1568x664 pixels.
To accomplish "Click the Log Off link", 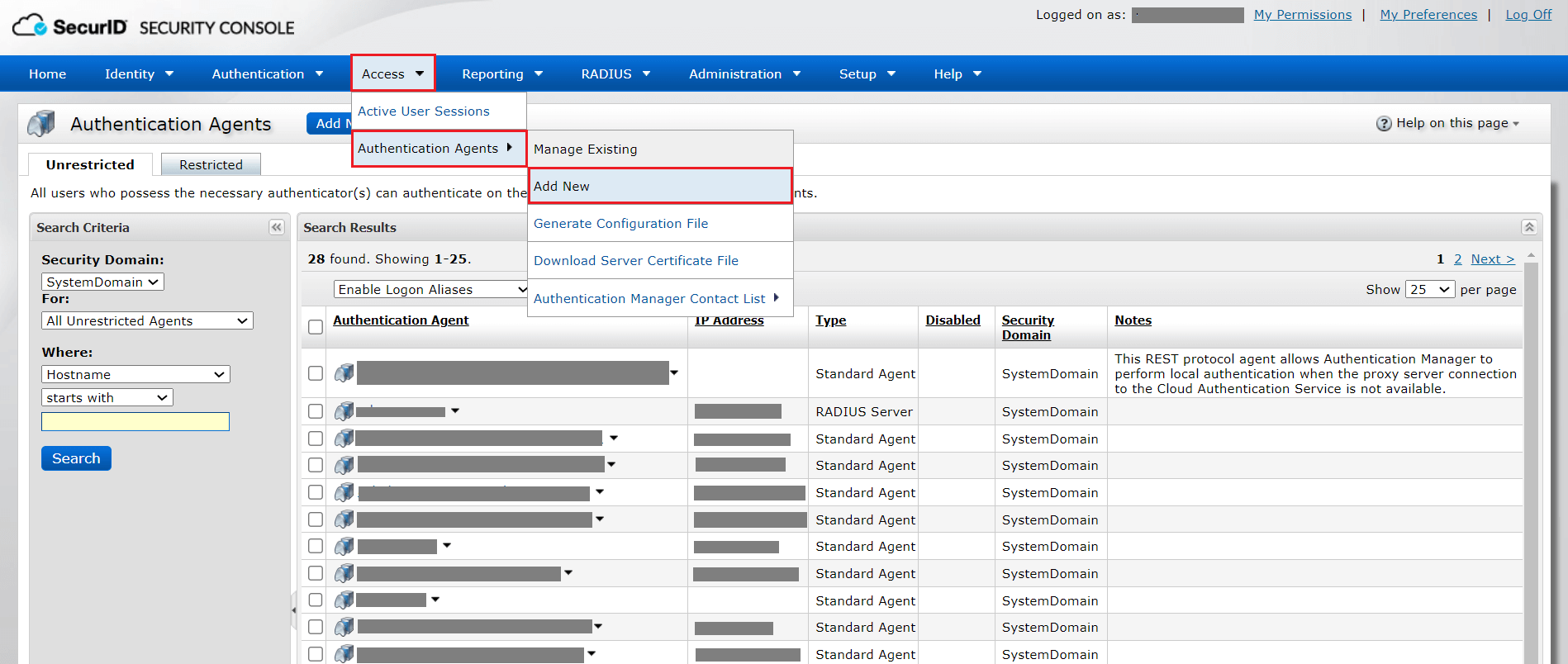I will pyautogui.click(x=1528, y=15).
